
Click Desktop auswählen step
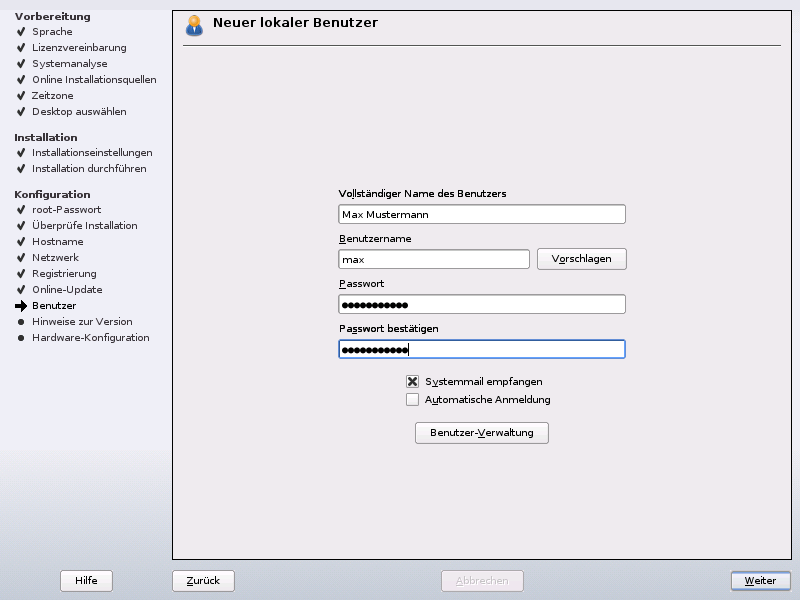79,111
